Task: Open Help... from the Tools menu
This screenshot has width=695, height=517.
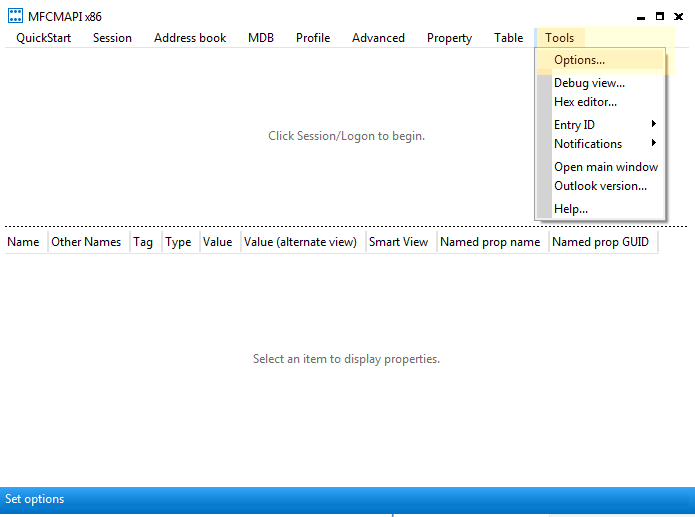Action: coord(601,209)
